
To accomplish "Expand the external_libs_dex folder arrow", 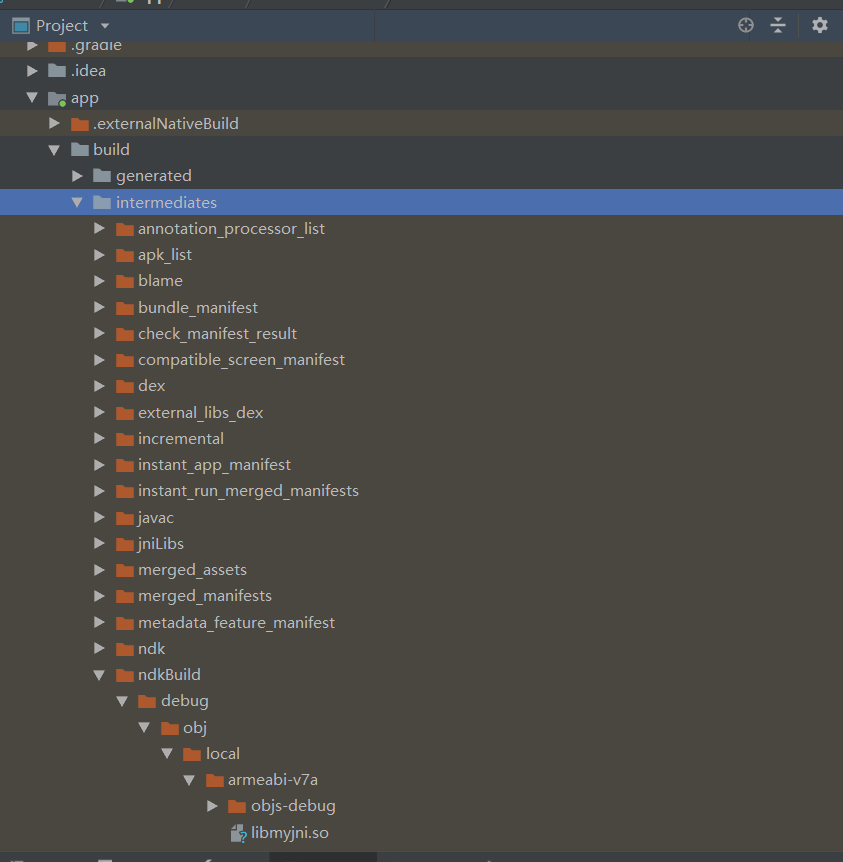I will [x=99, y=412].
